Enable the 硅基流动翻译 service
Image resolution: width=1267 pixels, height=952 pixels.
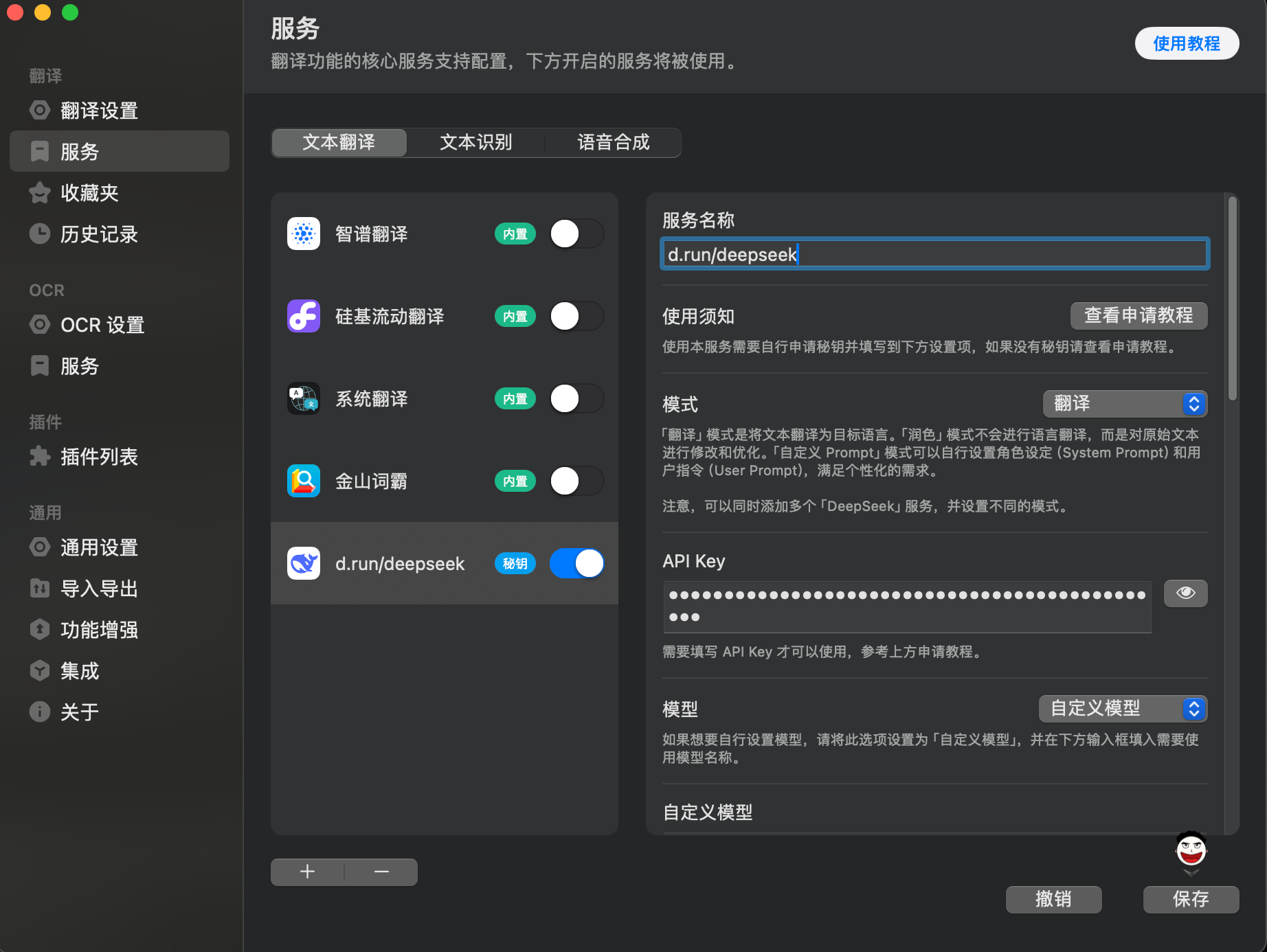tap(576, 316)
